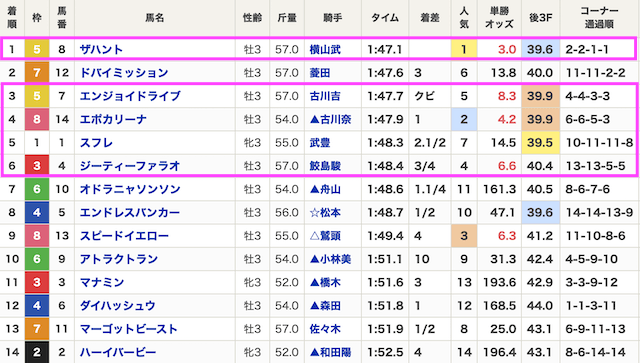Click the 後3F column header
Image resolution: width=640 pixels, height=363 pixels.
click(x=540, y=18)
